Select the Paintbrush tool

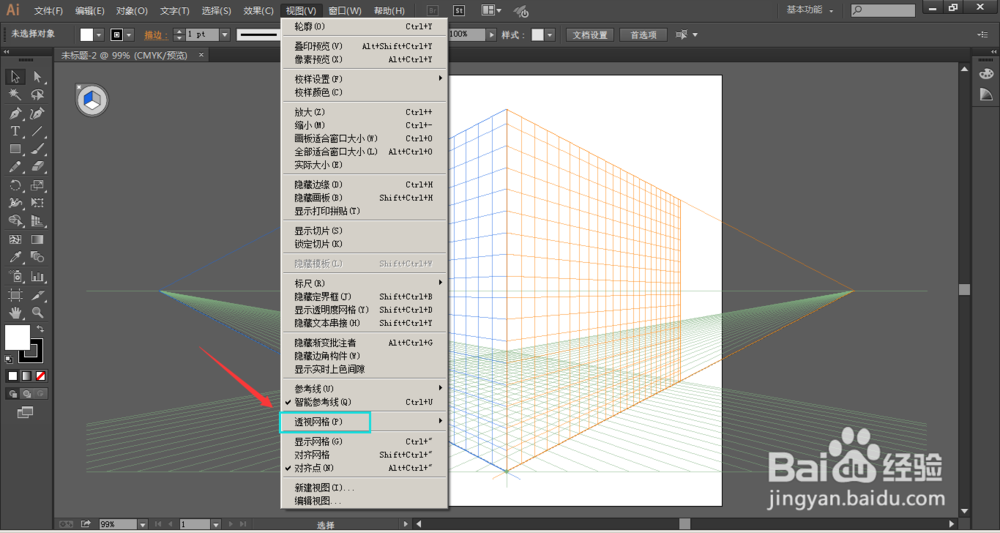coord(38,149)
